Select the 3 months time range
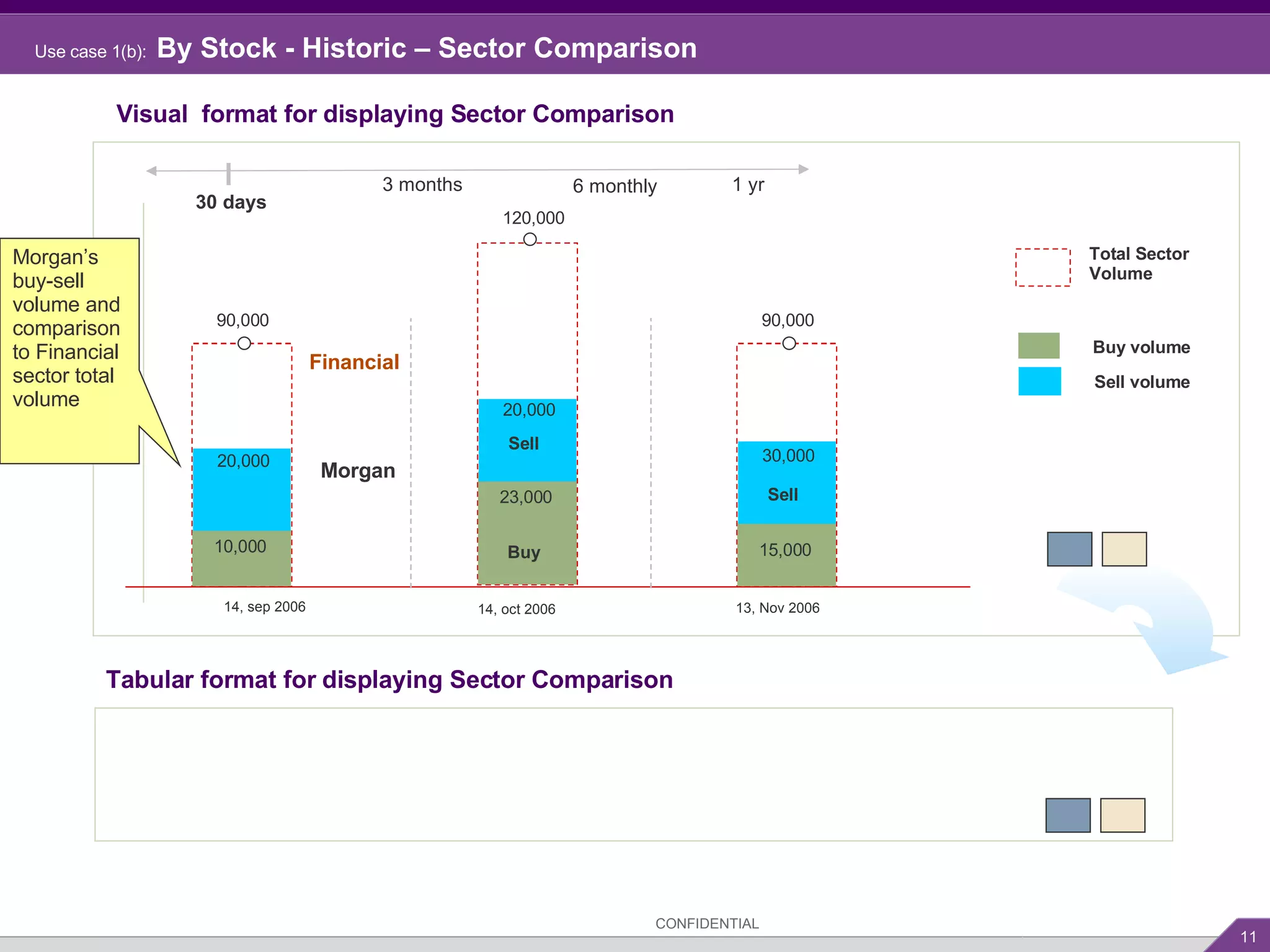The width and height of the screenshot is (1270, 952). [422, 185]
